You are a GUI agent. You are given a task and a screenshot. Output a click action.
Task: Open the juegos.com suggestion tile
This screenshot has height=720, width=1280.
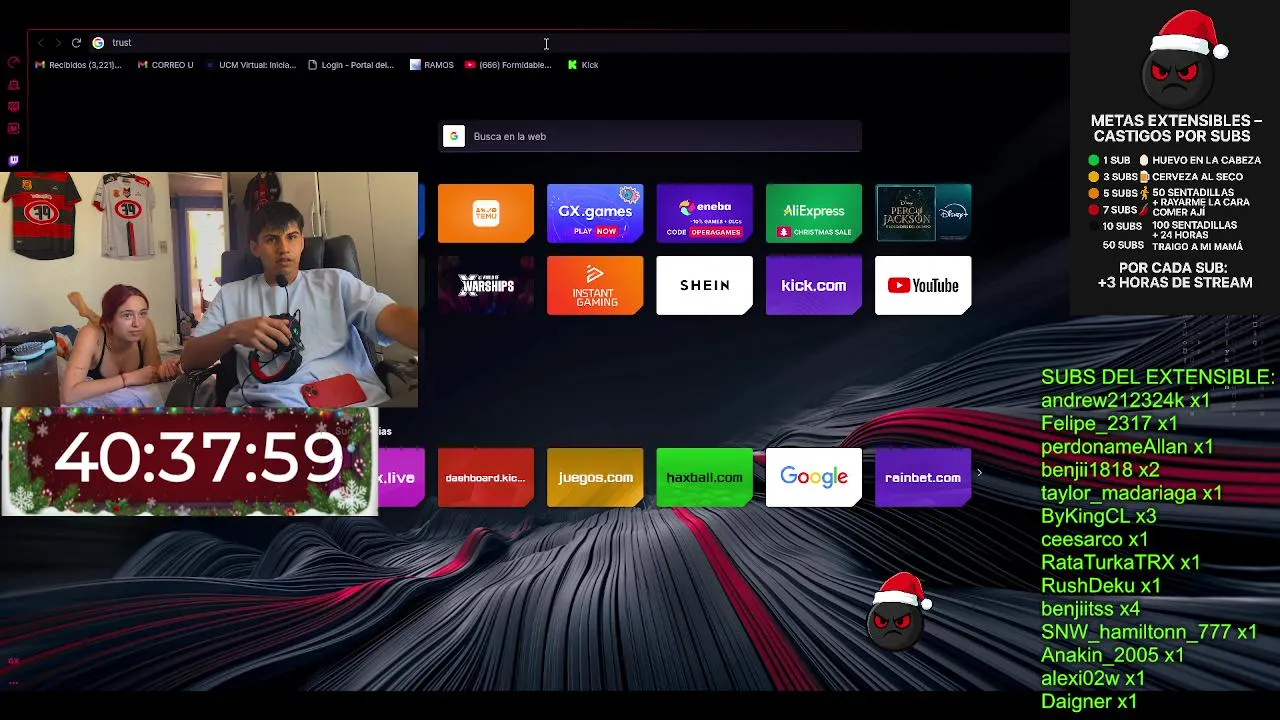[x=595, y=478]
